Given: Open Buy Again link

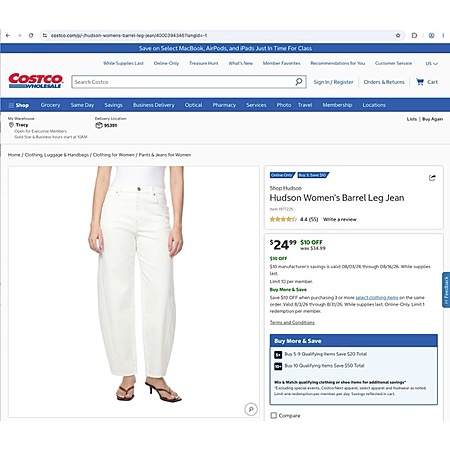Looking at the screenshot, I should [432, 119].
